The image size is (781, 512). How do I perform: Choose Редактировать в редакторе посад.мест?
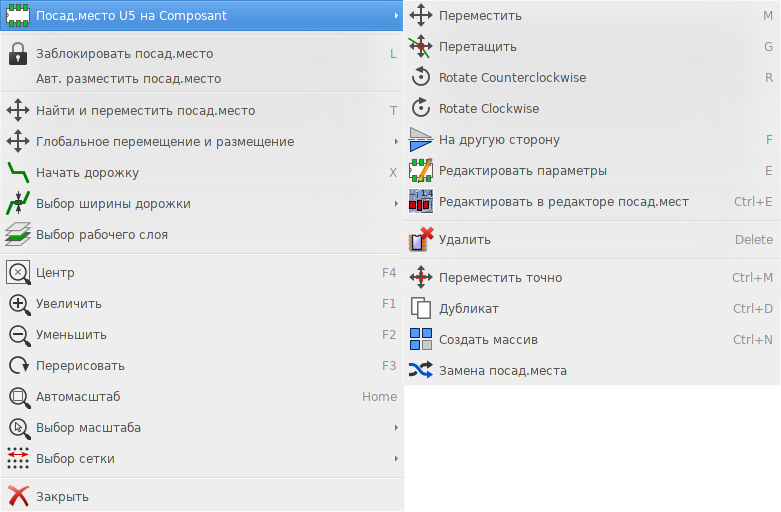[x=592, y=202]
